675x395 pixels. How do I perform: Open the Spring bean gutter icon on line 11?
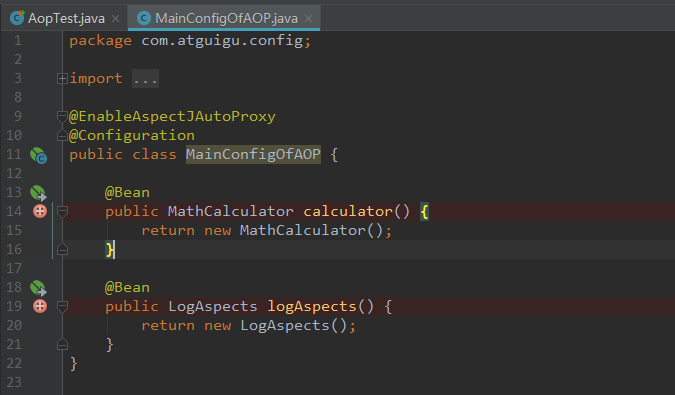tap(39, 155)
